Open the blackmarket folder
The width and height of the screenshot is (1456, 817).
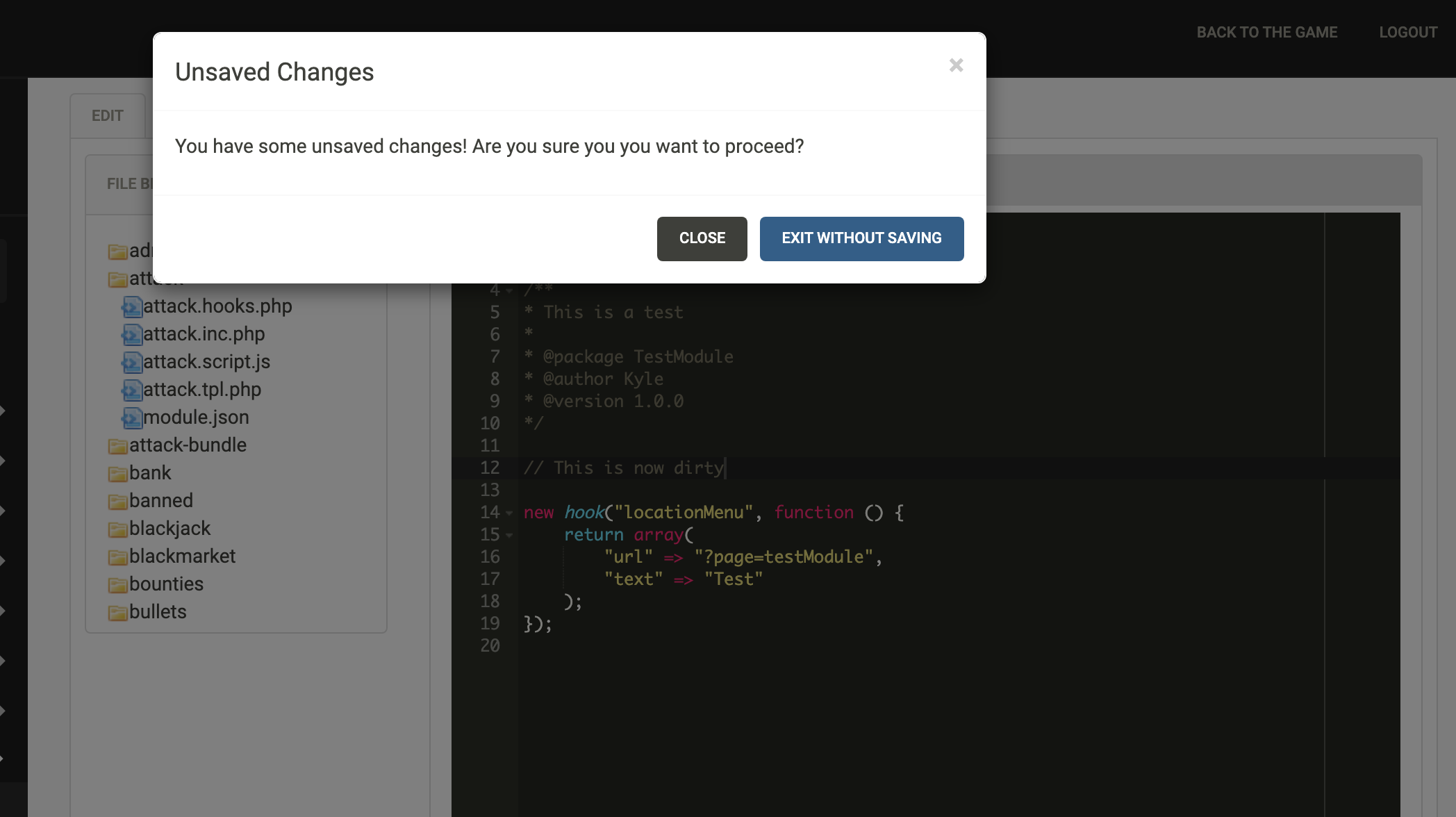pos(182,556)
